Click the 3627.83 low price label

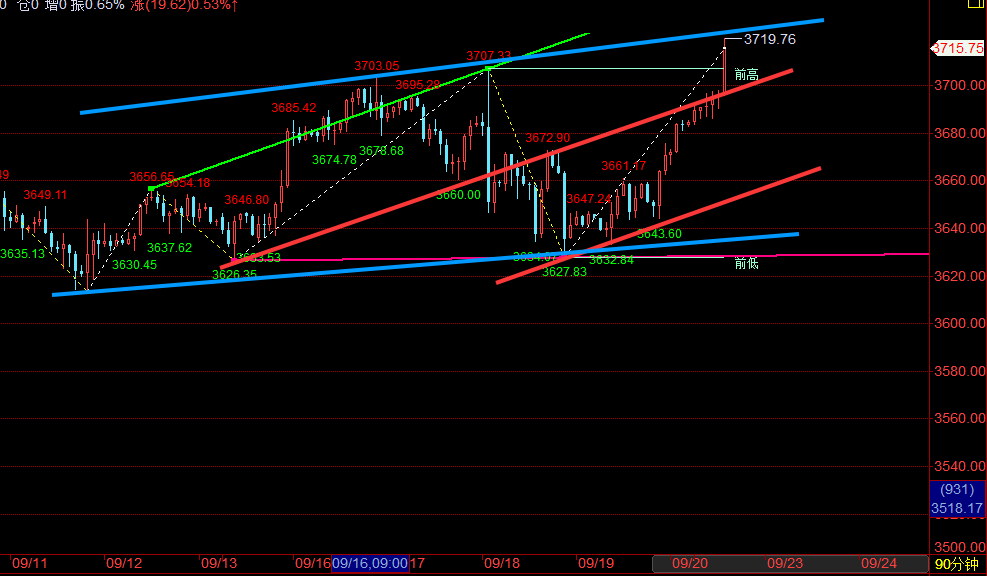pyautogui.click(x=564, y=271)
